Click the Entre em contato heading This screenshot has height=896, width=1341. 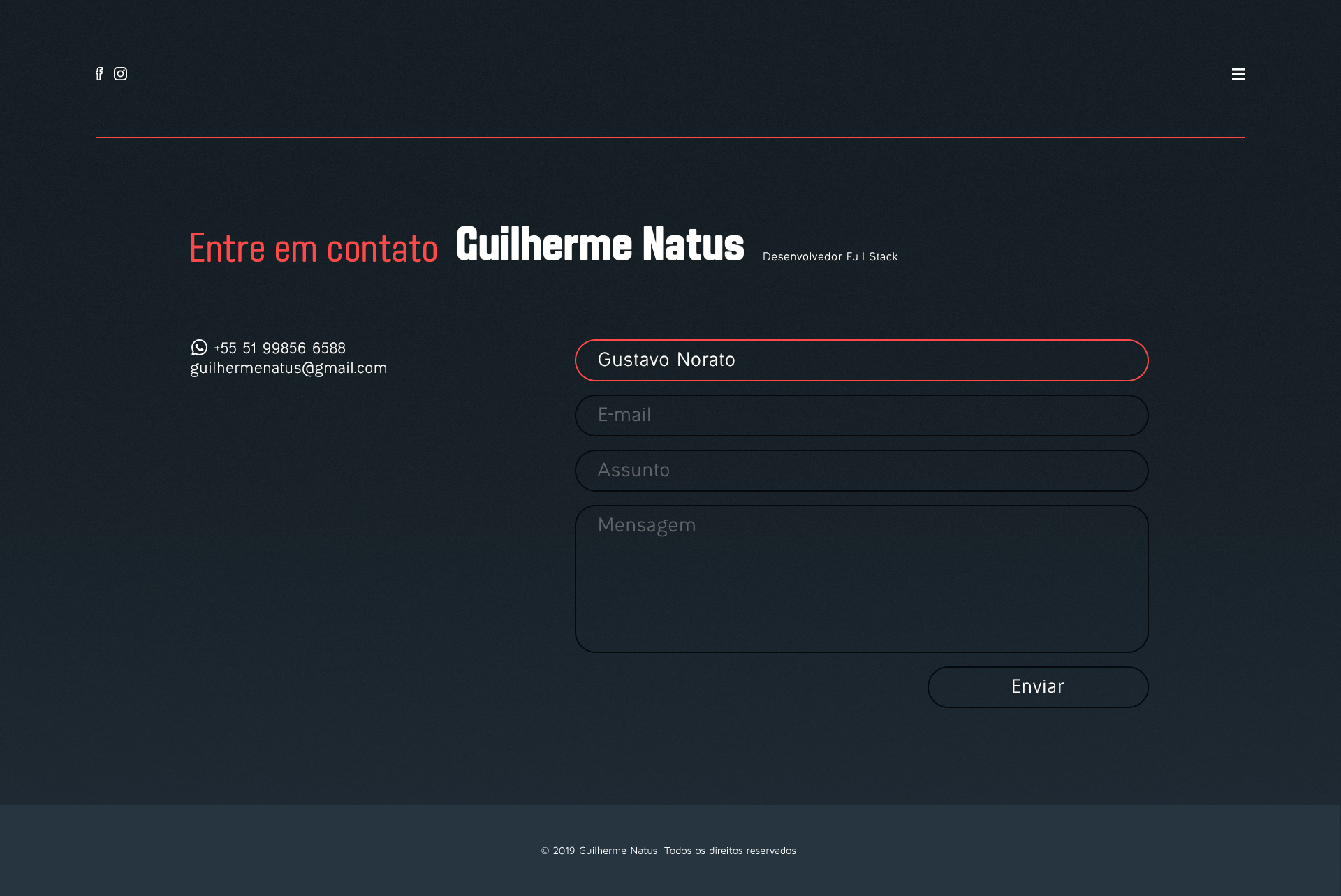313,249
